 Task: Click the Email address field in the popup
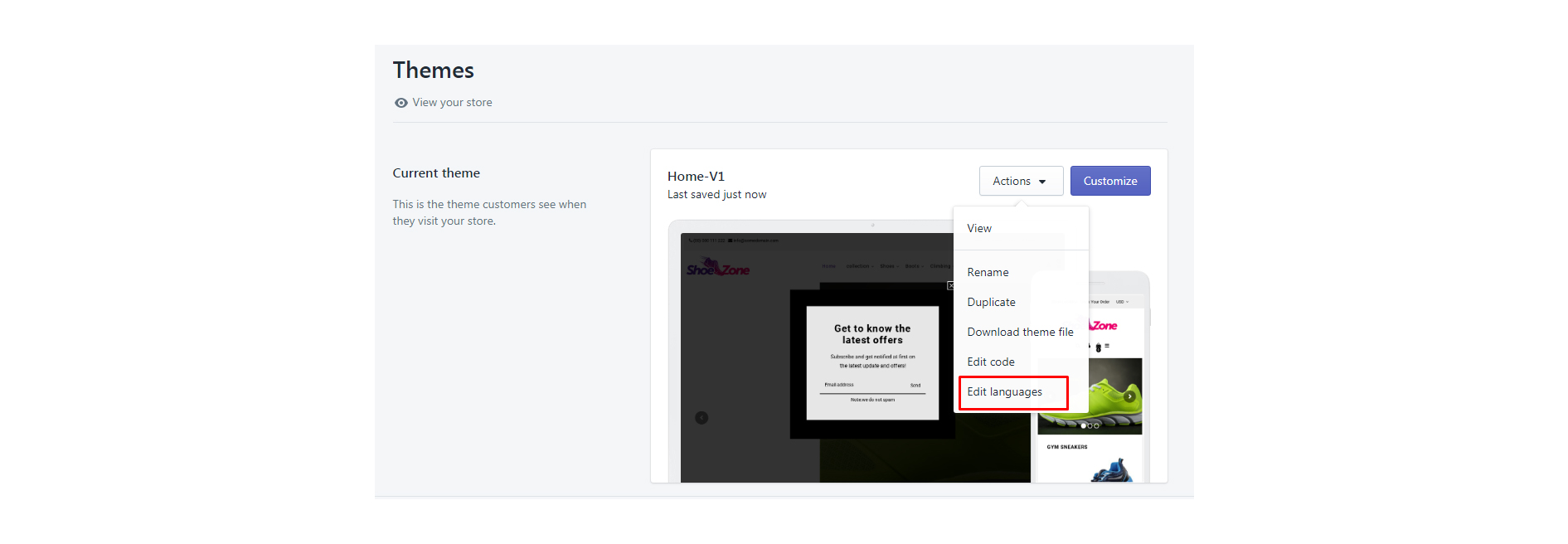(862, 386)
